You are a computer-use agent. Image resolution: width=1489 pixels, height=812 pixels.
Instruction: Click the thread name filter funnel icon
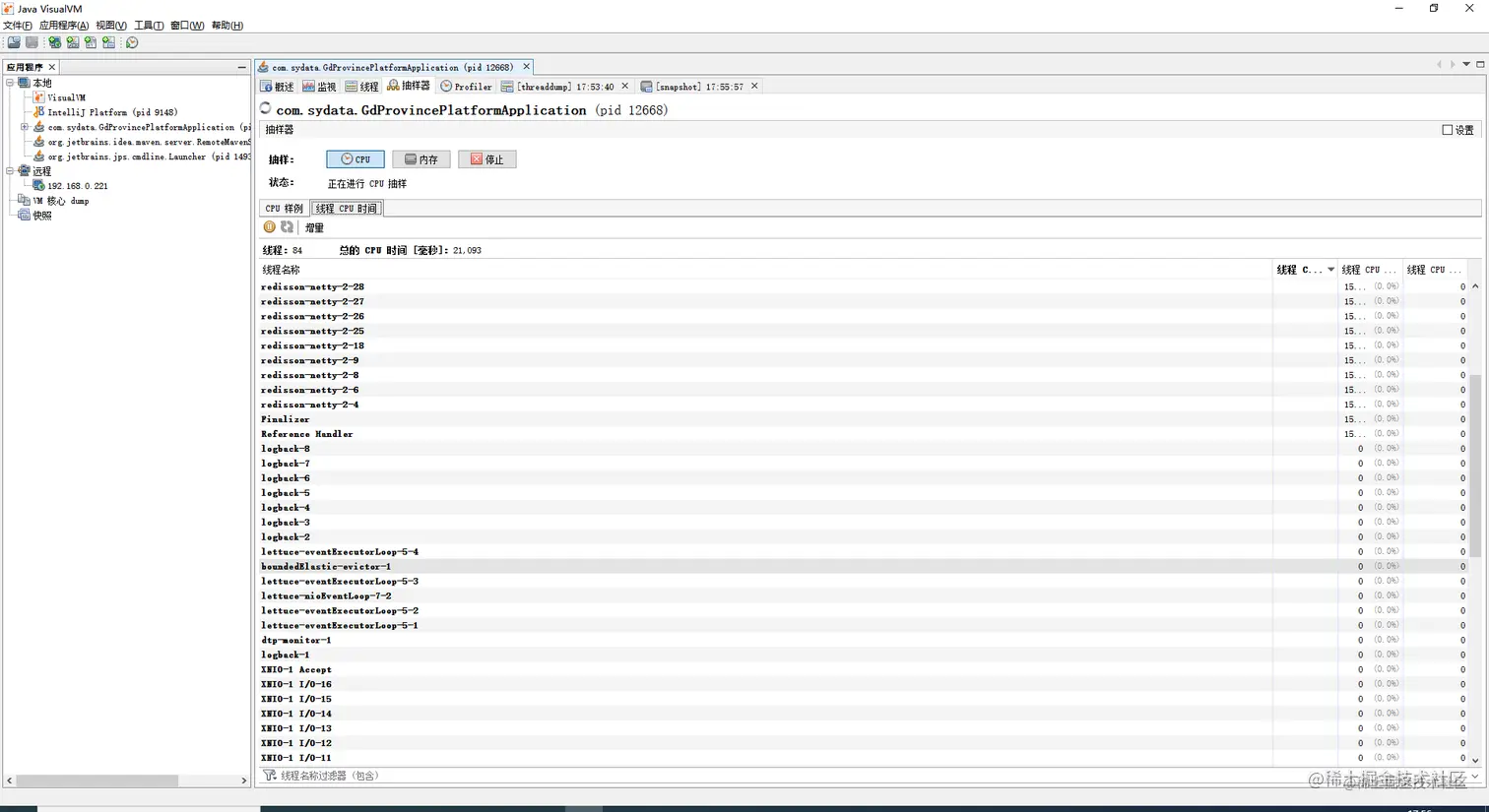click(269, 776)
